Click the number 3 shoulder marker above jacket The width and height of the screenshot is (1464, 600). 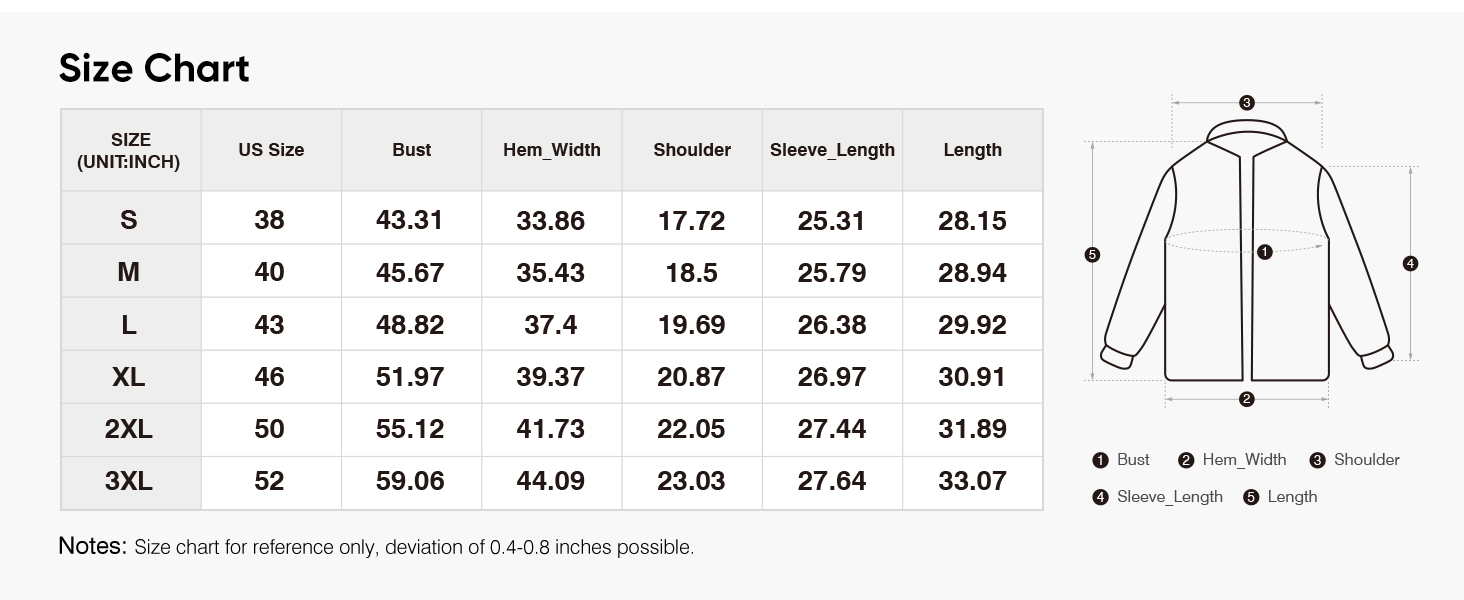pos(1246,102)
